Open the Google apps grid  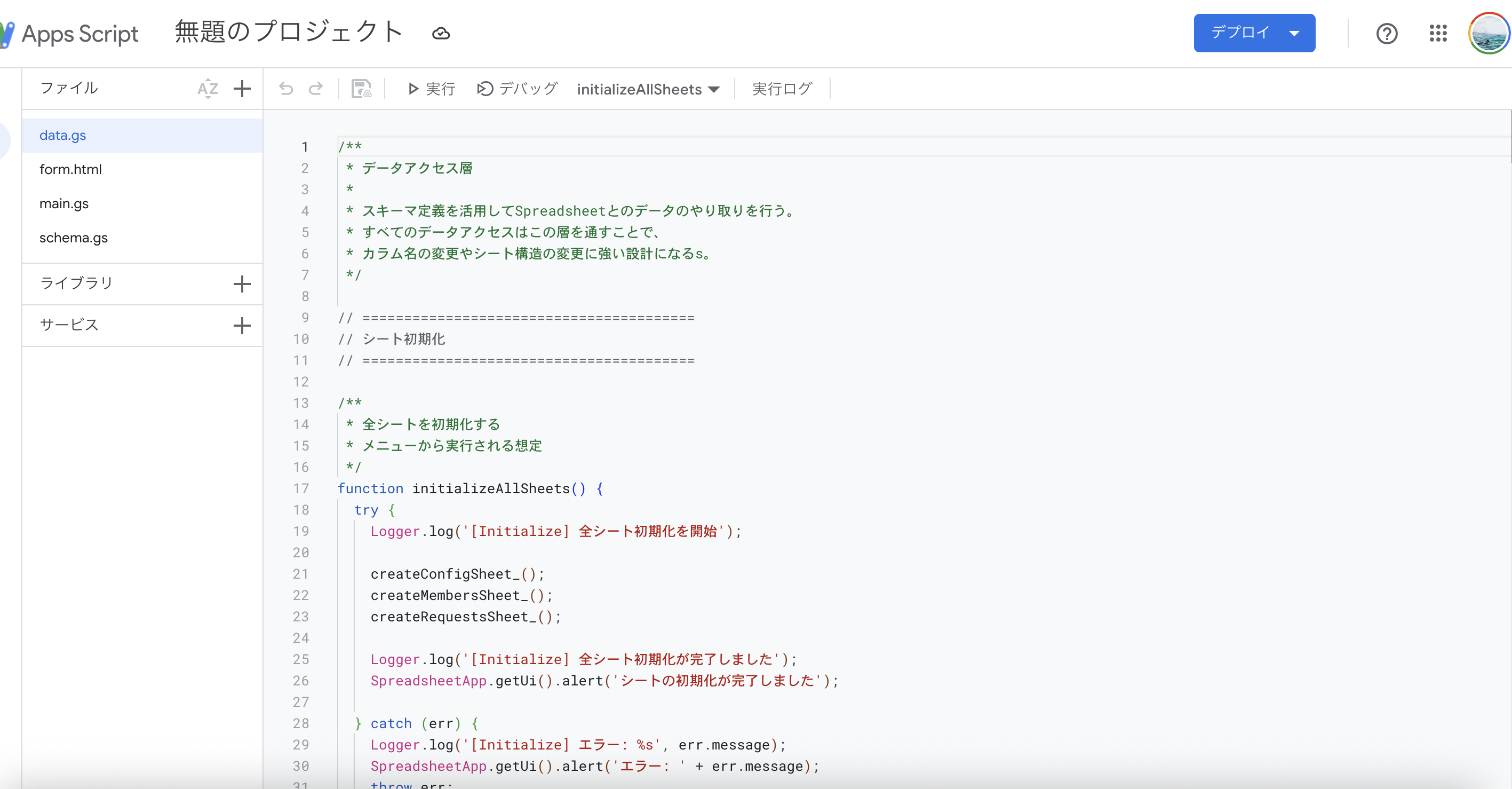[1438, 34]
